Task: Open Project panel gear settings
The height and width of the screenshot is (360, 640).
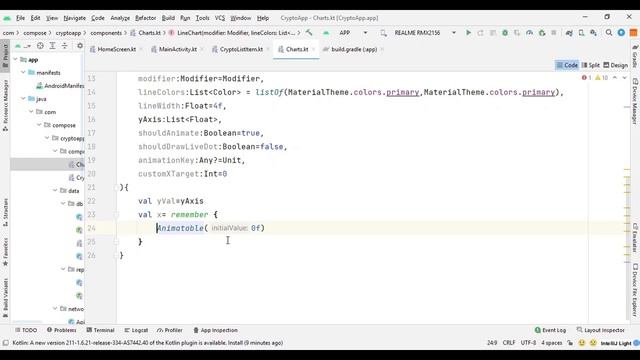Action: point(80,46)
